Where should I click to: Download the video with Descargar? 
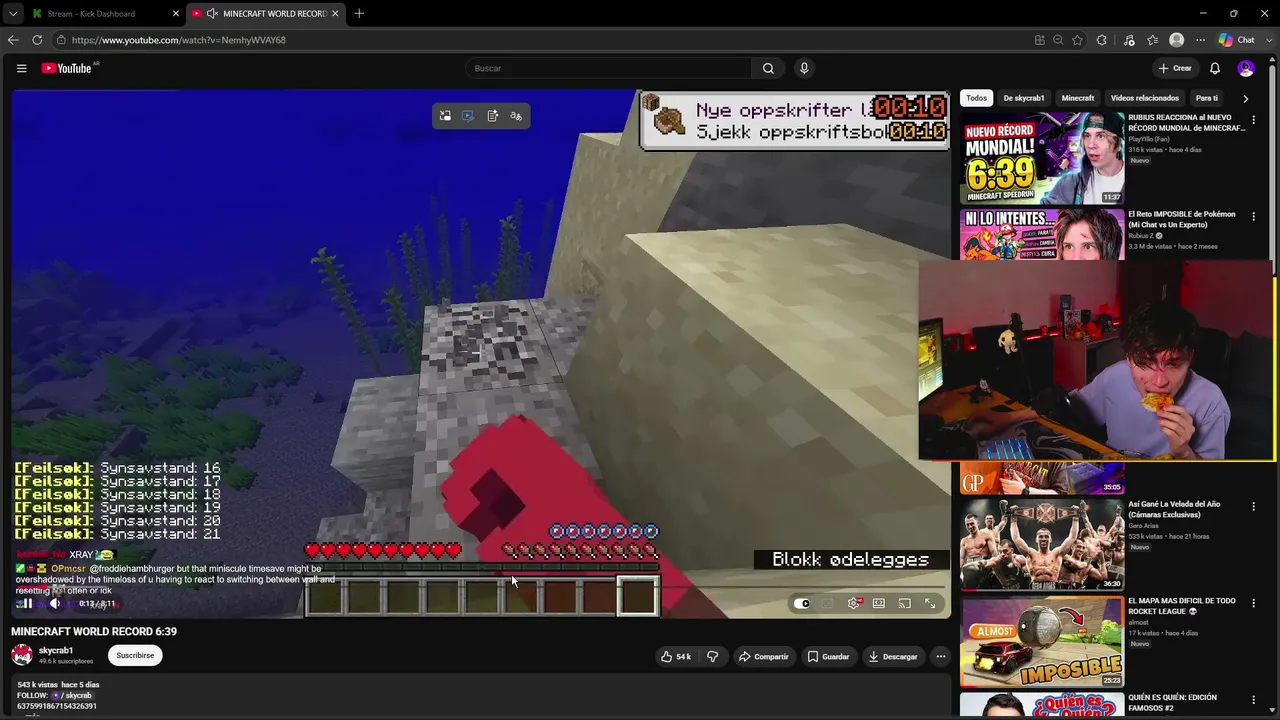point(893,656)
